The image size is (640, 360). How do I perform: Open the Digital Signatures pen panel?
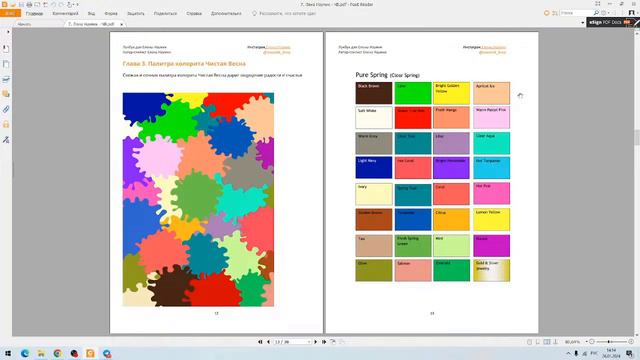point(6,139)
